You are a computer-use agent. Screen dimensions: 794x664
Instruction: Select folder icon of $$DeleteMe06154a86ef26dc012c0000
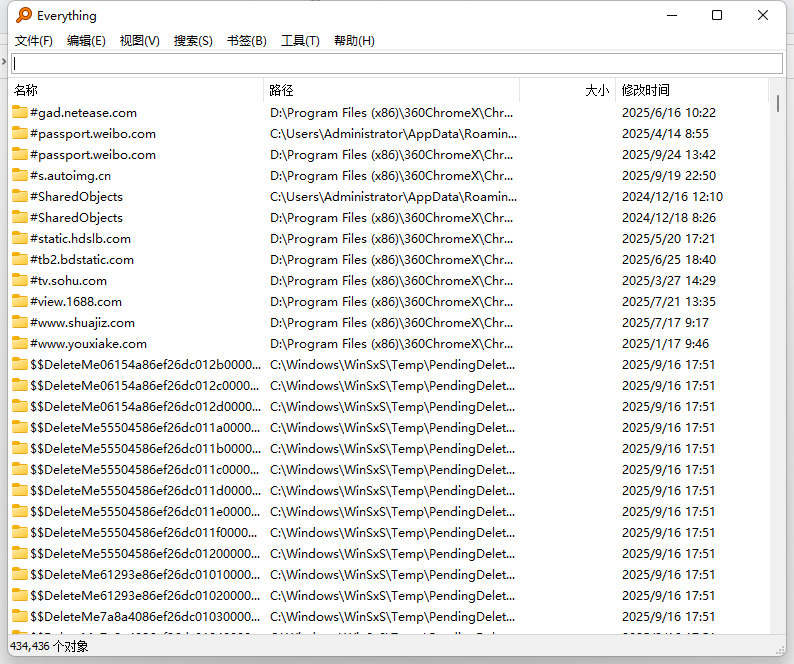point(20,385)
